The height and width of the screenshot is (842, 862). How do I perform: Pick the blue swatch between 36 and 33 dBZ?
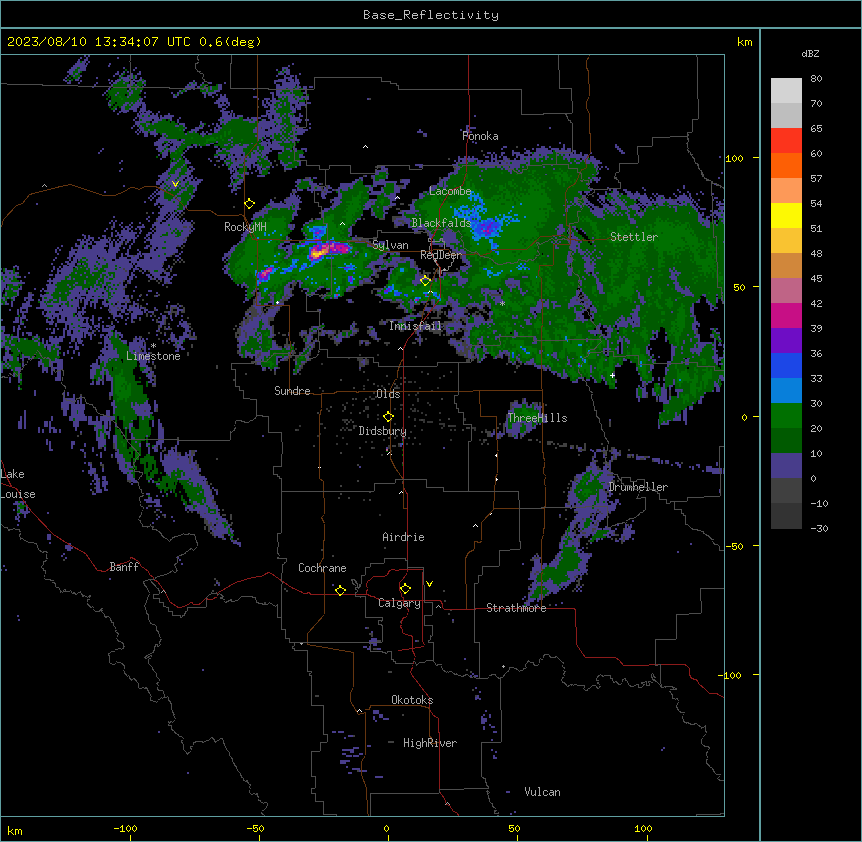tap(786, 365)
